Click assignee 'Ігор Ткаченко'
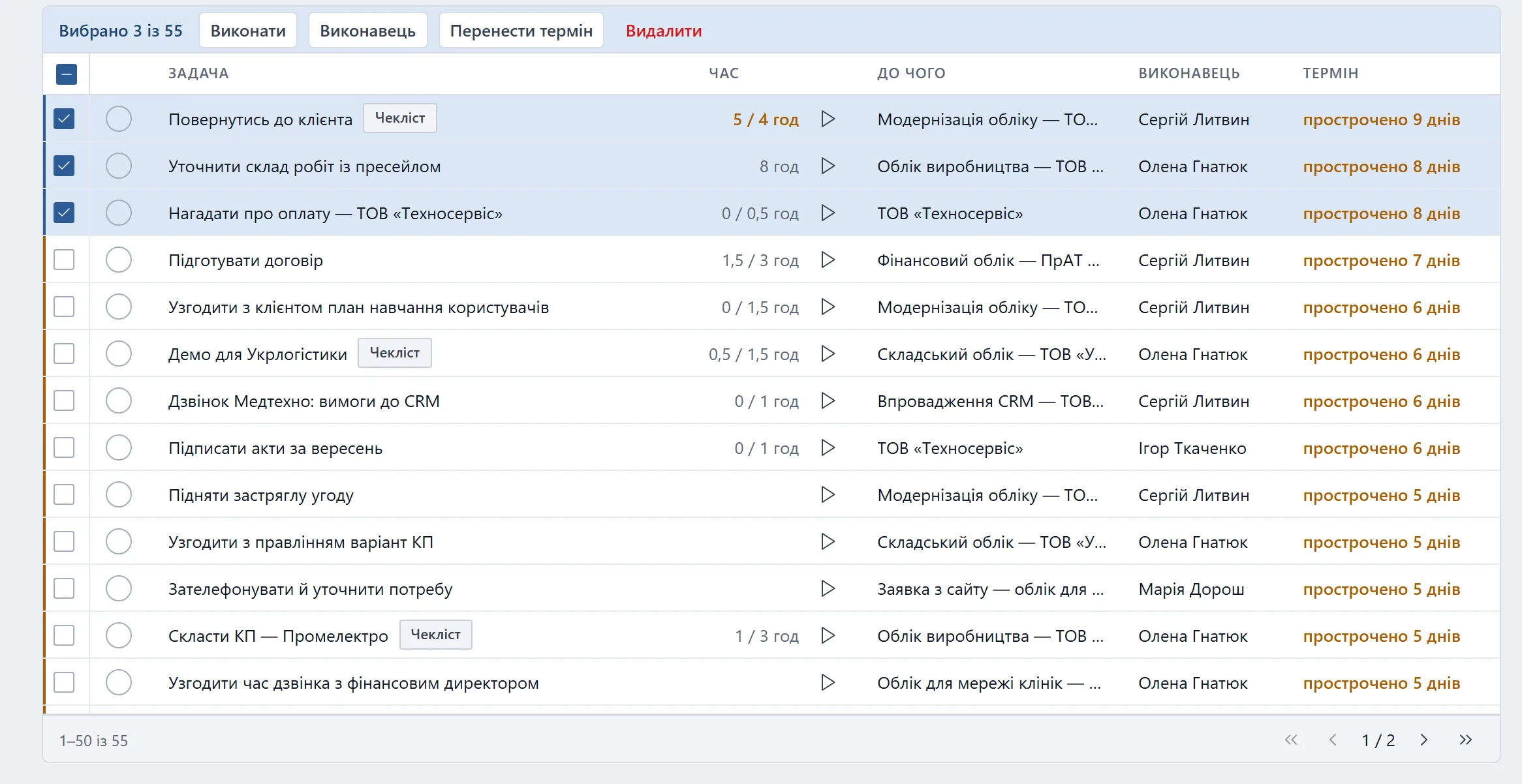This screenshot has height=784, width=1522. tap(1192, 448)
